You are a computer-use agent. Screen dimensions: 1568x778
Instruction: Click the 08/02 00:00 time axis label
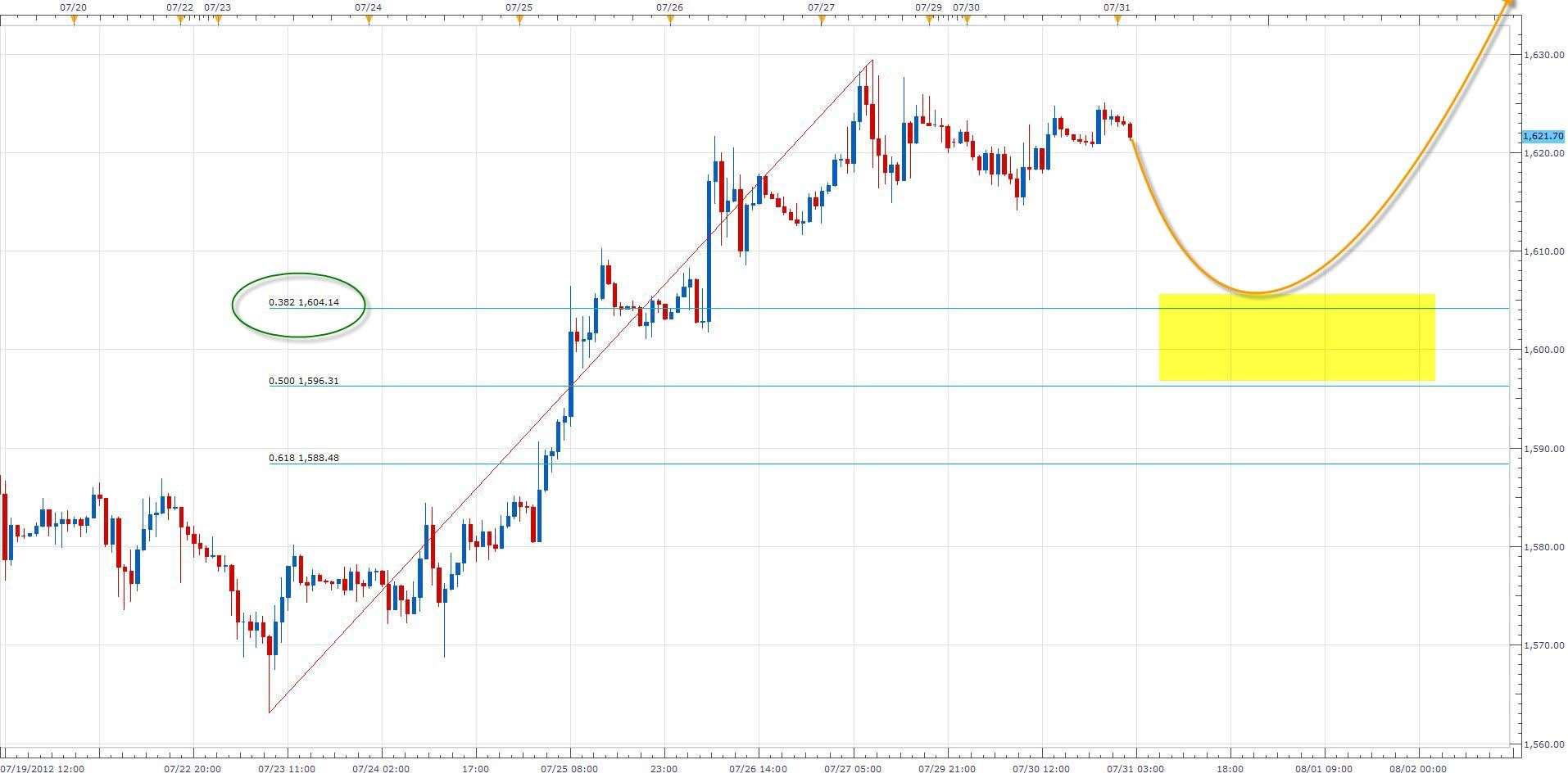1418,769
